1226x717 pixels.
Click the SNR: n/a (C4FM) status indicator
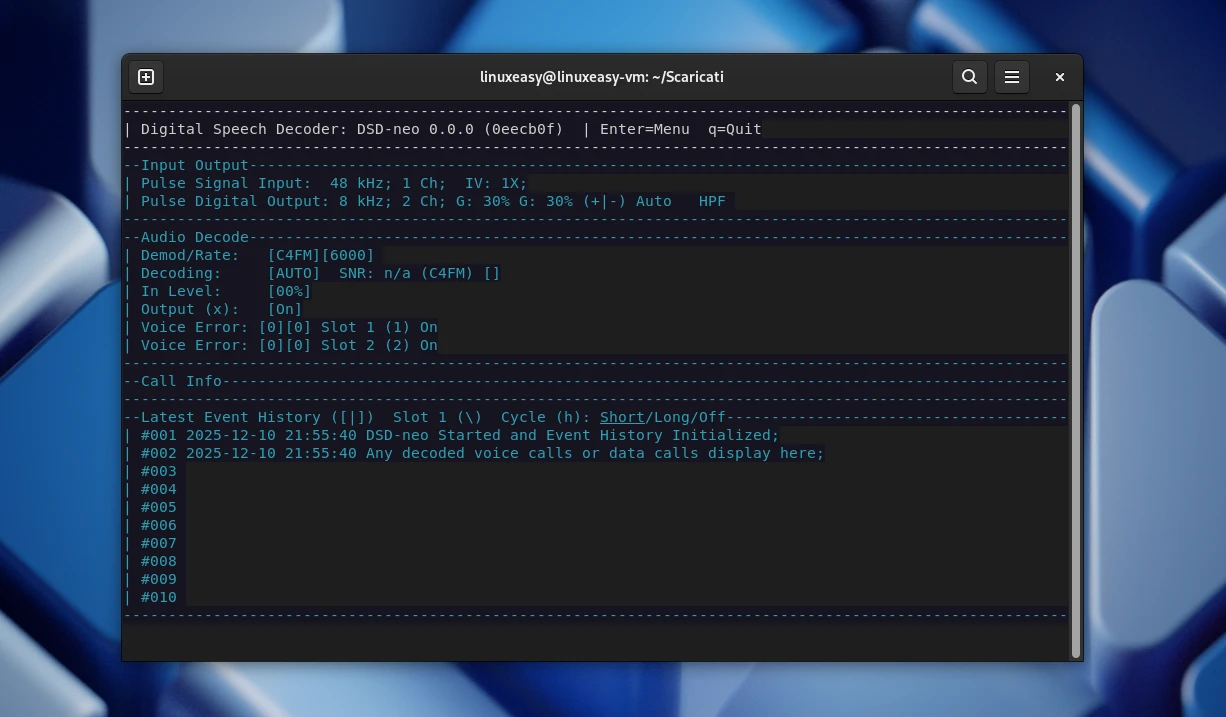(418, 273)
